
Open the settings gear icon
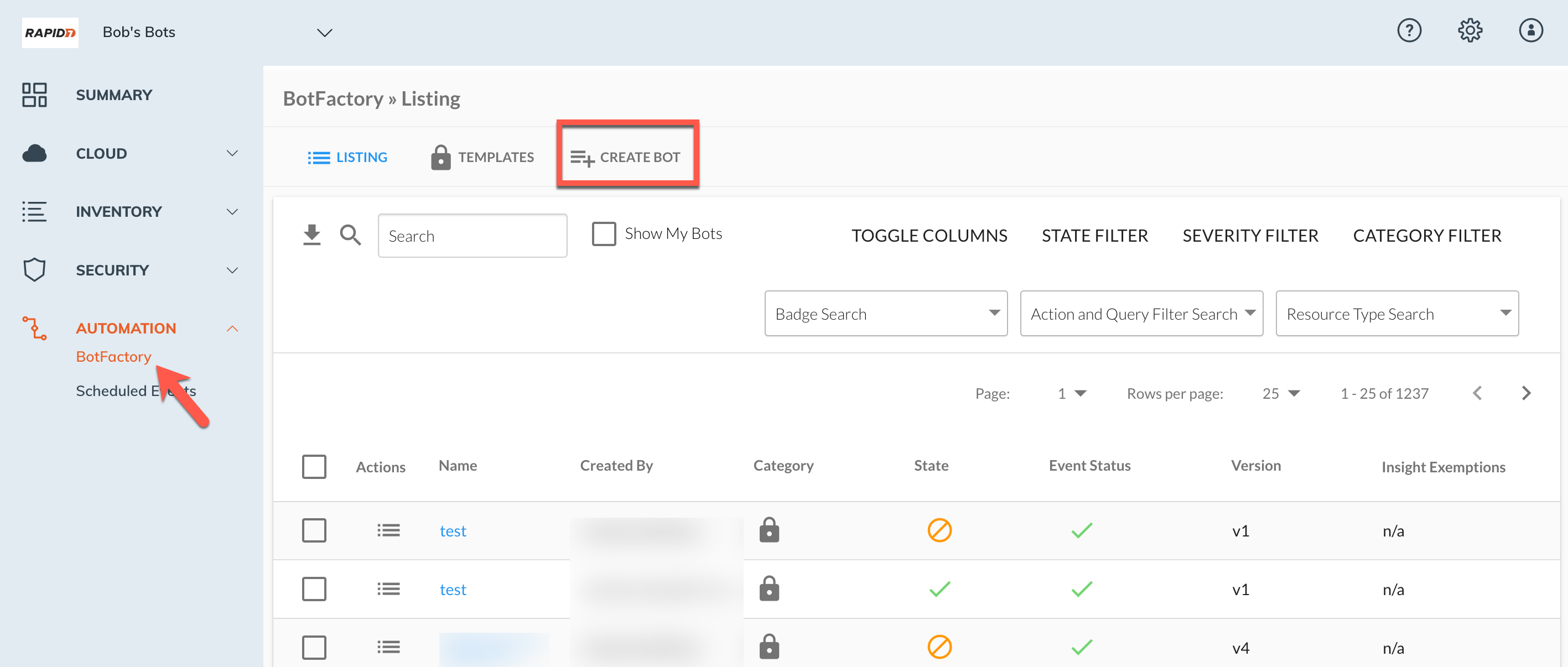pyautogui.click(x=1470, y=30)
